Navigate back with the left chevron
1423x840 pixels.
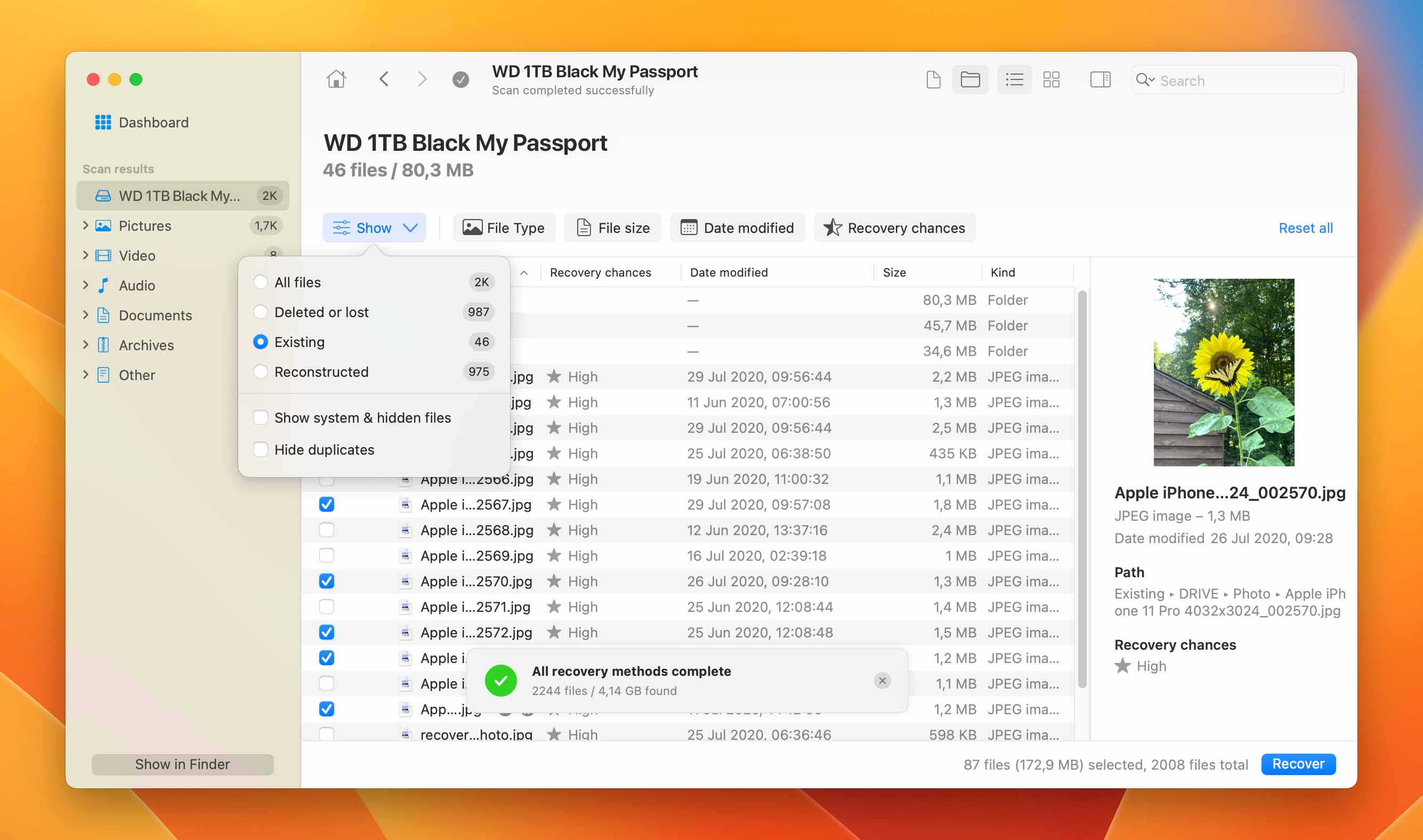pyautogui.click(x=384, y=79)
